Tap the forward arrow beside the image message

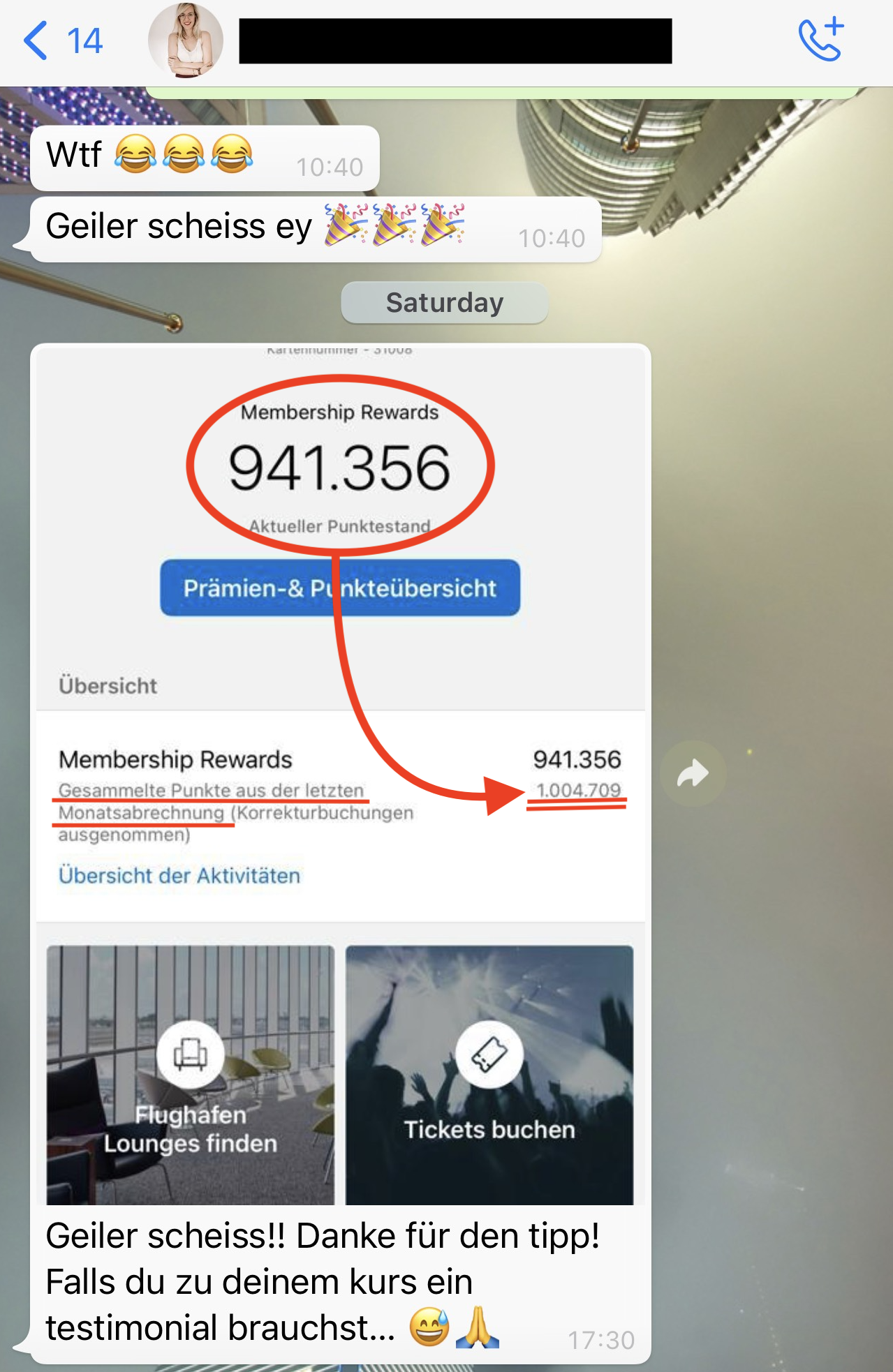[693, 774]
